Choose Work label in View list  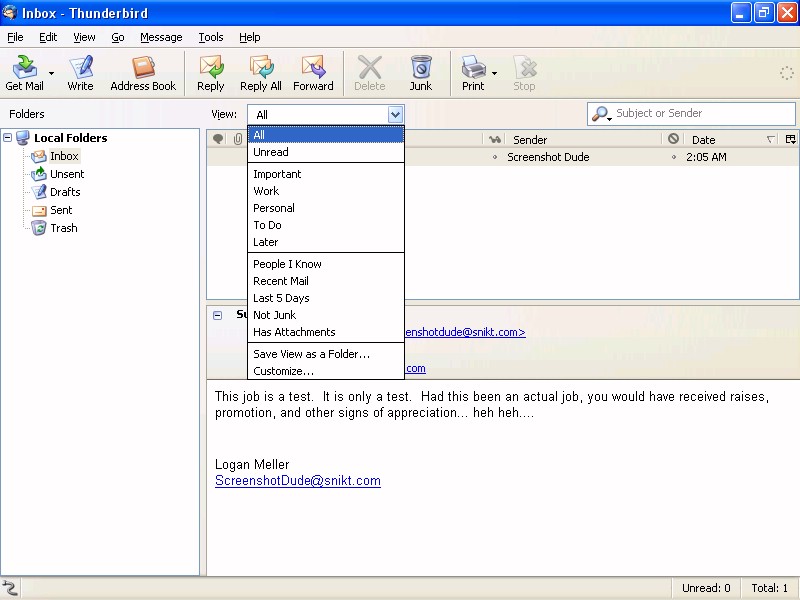click(326, 191)
